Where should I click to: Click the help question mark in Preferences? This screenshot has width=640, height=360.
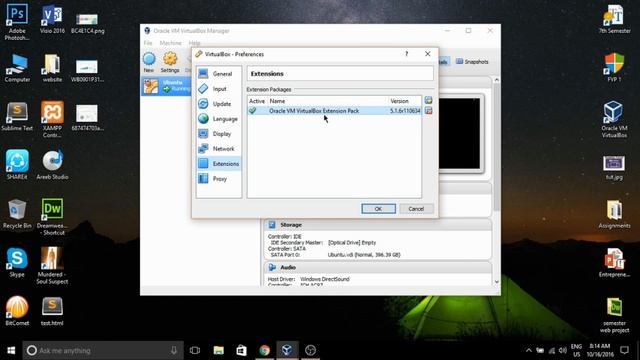click(x=407, y=54)
